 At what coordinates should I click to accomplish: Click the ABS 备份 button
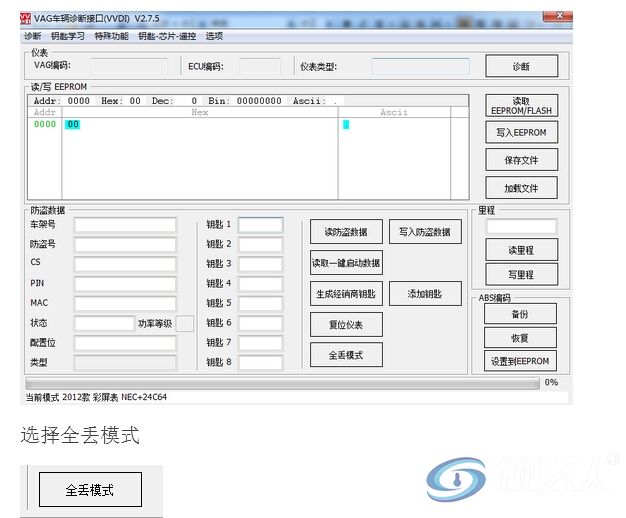520,314
